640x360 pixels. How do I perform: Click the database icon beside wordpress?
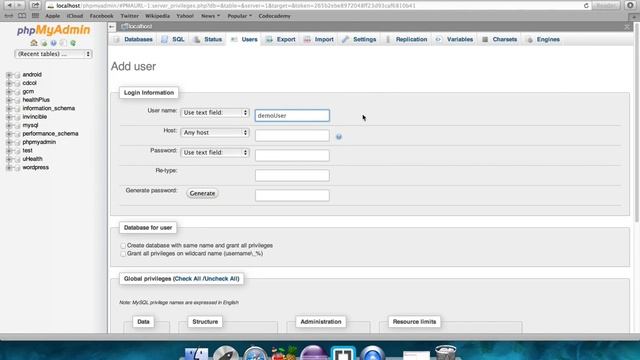pos(17,168)
